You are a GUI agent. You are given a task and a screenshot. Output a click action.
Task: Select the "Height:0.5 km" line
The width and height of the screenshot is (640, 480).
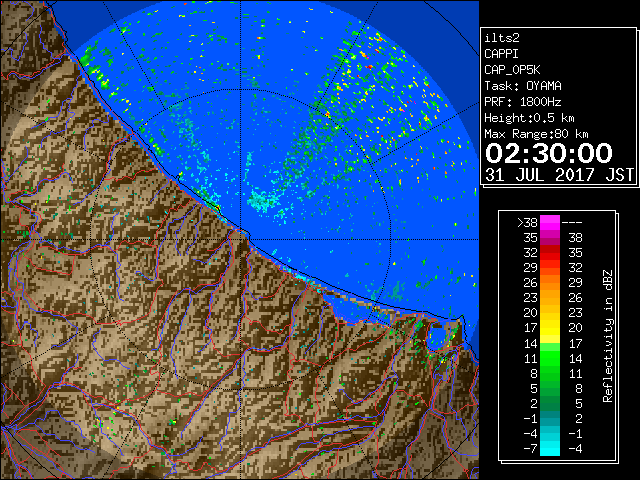[x=529, y=118]
